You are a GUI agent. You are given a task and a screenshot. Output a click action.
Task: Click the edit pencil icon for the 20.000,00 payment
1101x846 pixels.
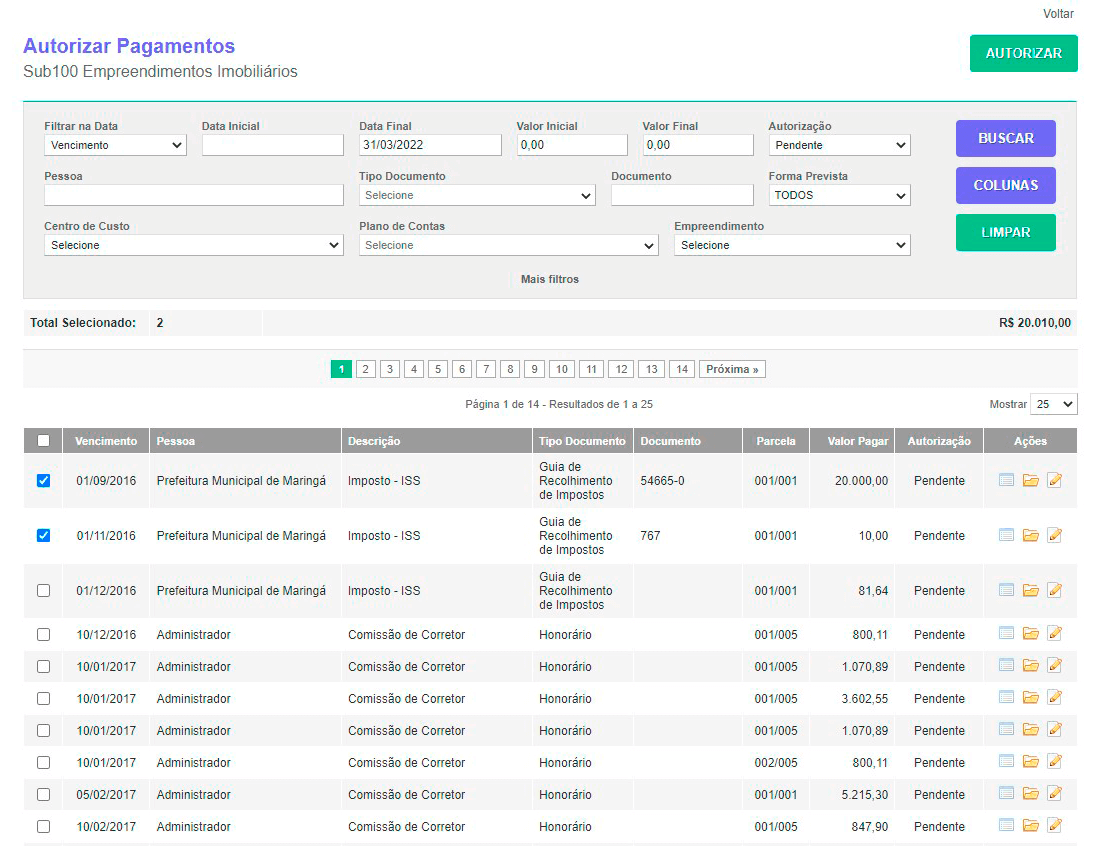[1054, 481]
